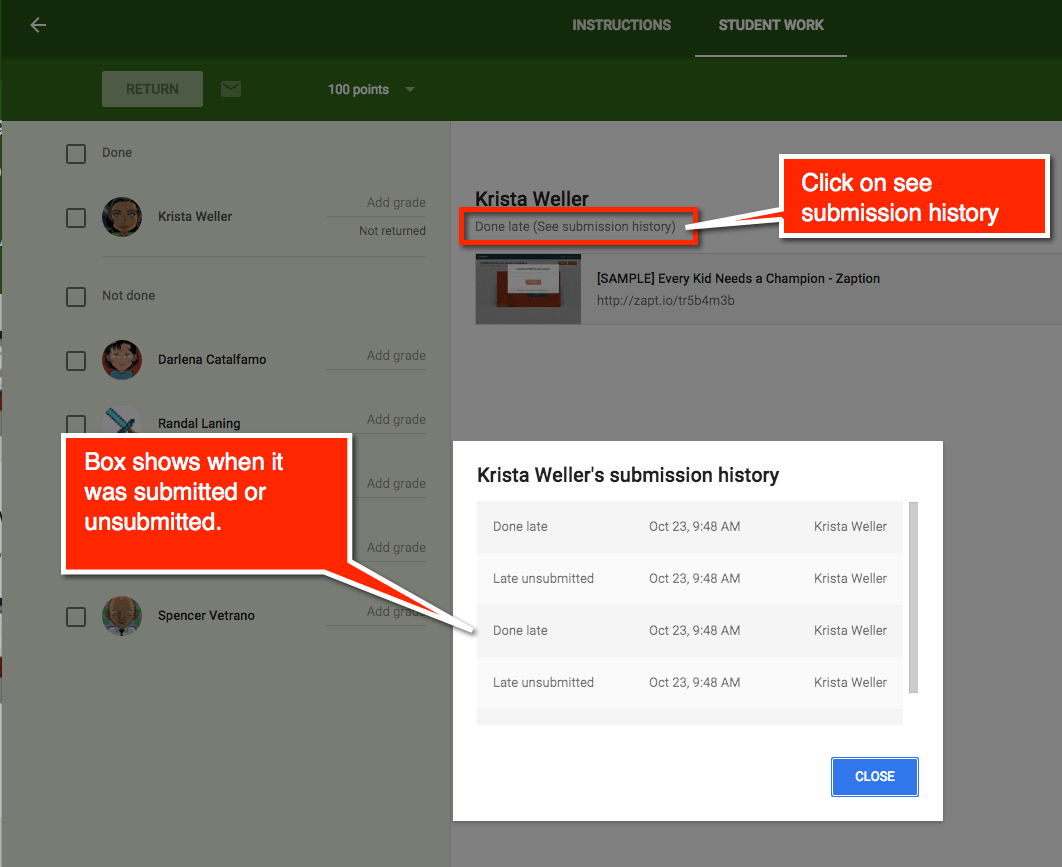Click the SAMPLE Every Kid Needs a Champion title
Viewport: 1062px width, 867px height.
pos(738,278)
